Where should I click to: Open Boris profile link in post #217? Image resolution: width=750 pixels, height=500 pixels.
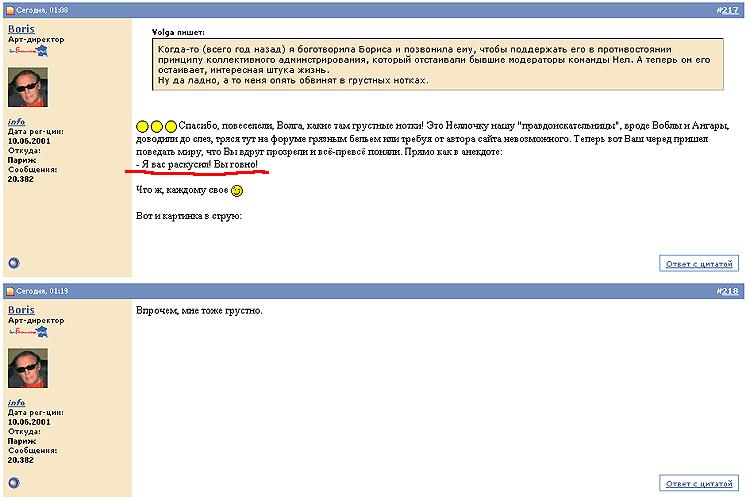coord(21,29)
